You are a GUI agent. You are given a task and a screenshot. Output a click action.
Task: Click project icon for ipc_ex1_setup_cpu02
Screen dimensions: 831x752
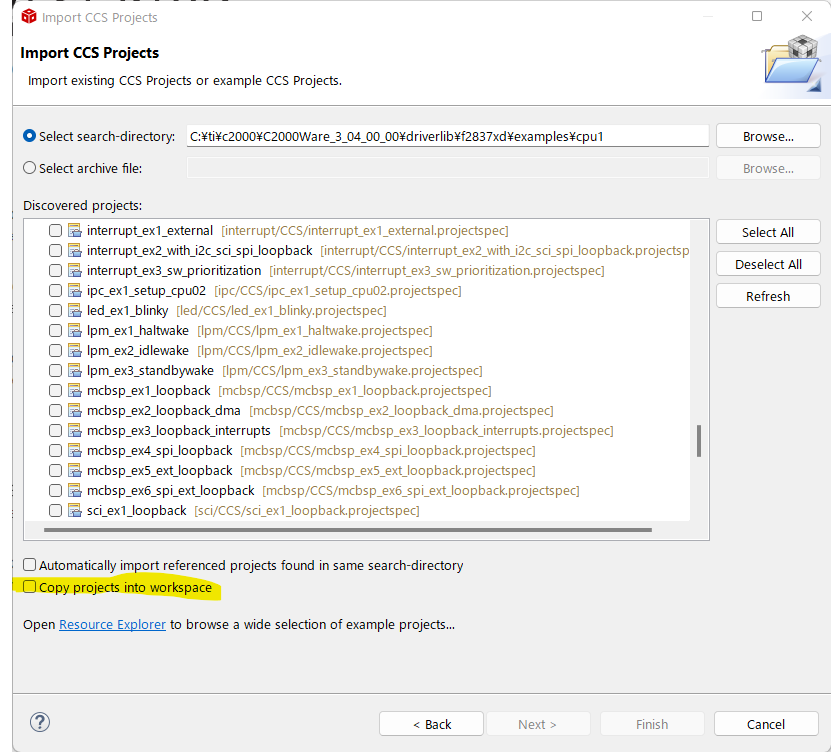pyautogui.click(x=75, y=290)
